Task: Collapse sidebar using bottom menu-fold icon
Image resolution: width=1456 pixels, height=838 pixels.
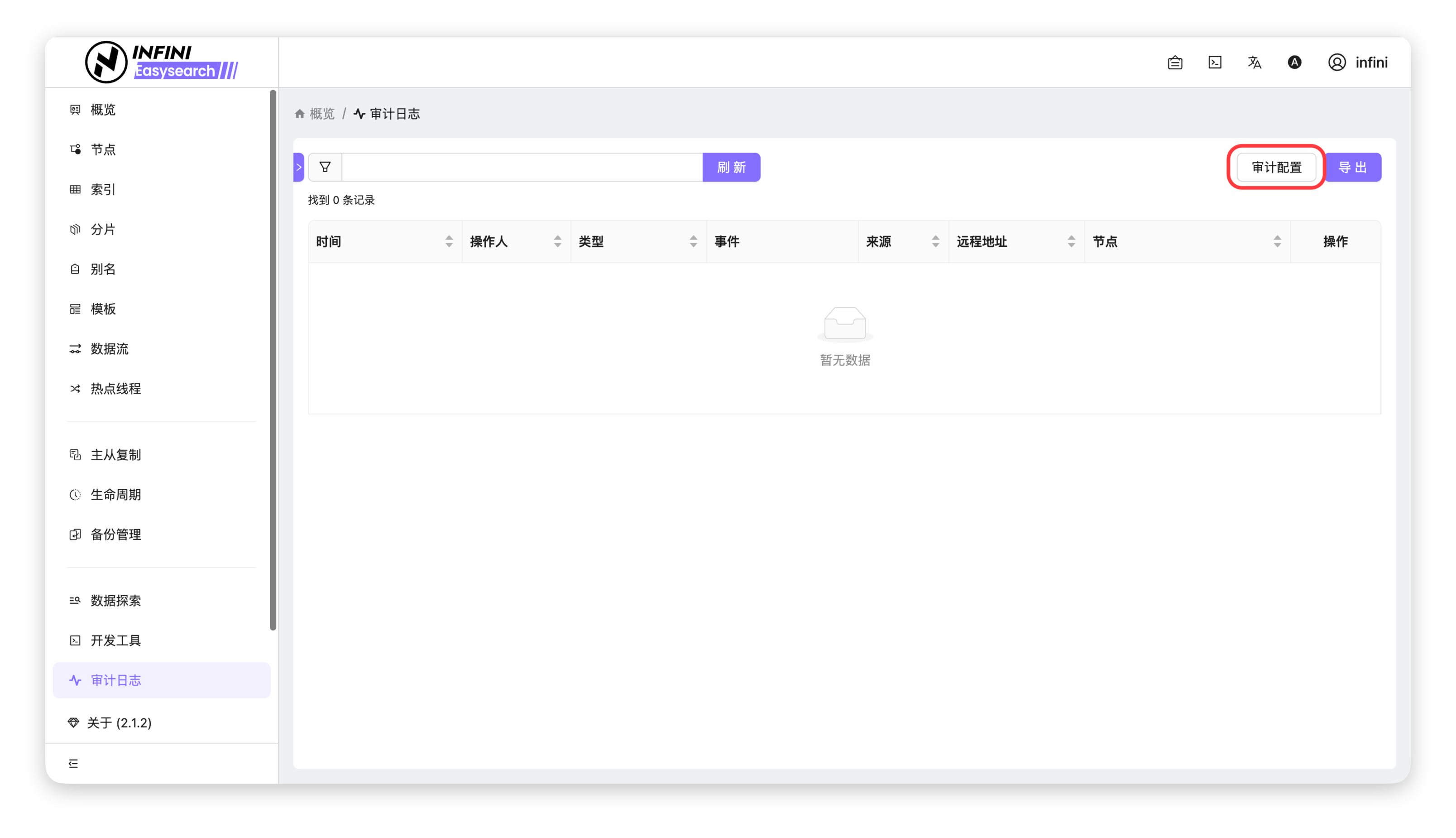Action: tap(73, 763)
